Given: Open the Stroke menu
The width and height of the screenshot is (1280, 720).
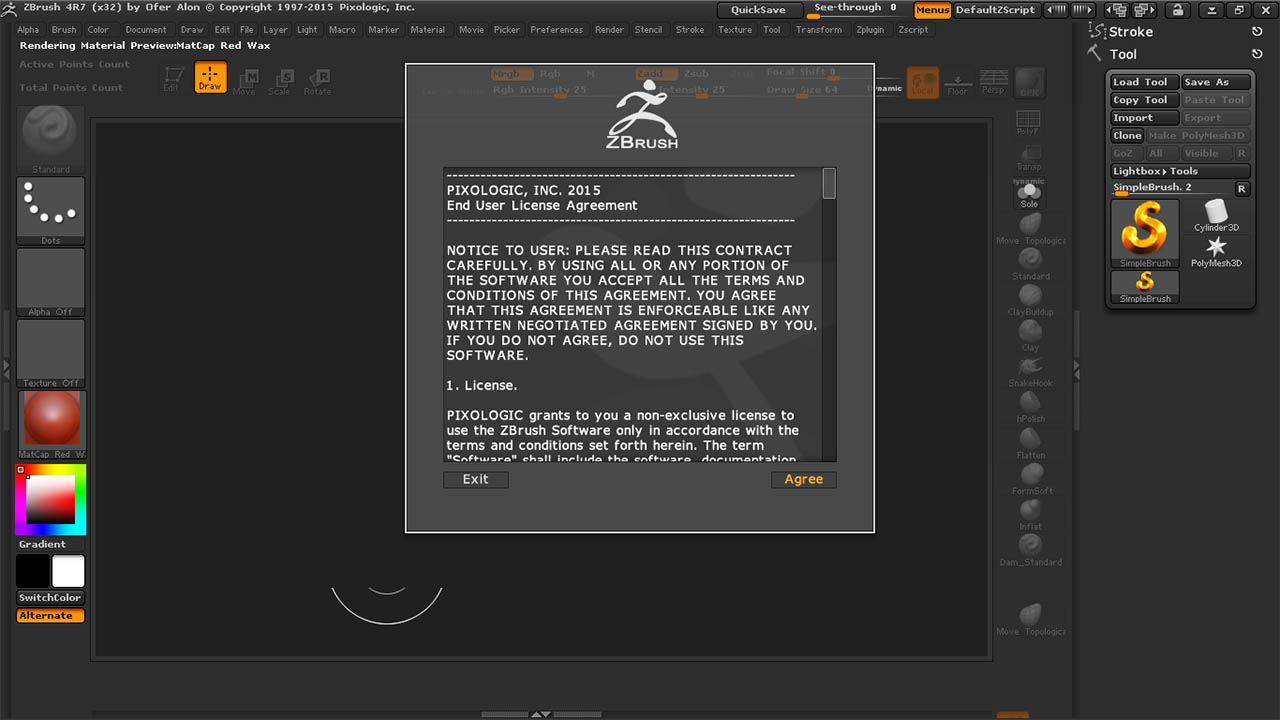Looking at the screenshot, I should [690, 30].
